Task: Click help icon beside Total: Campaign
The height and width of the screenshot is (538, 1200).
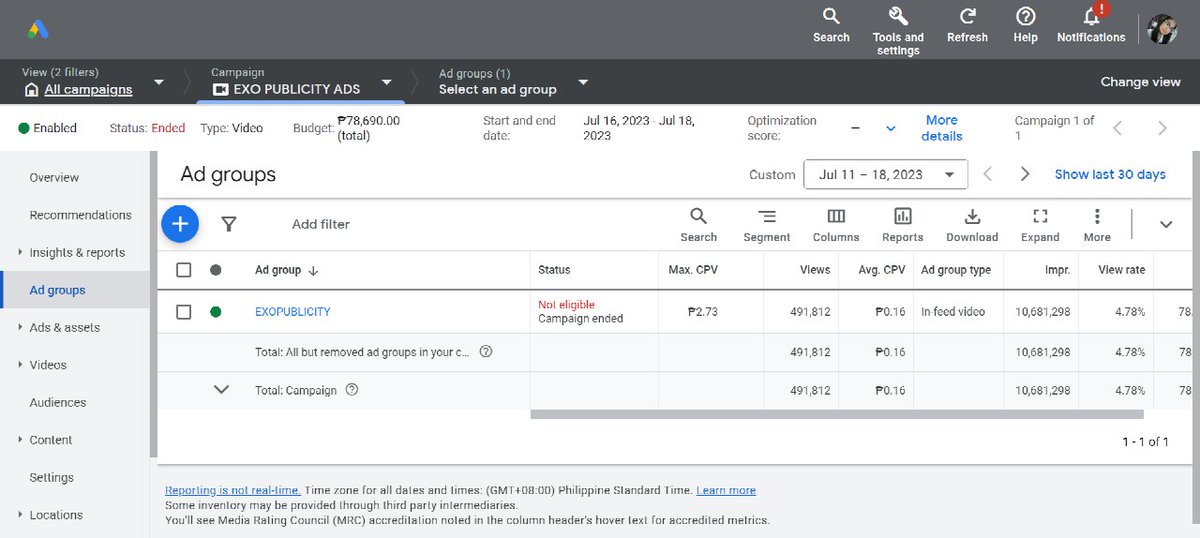Action: [352, 390]
